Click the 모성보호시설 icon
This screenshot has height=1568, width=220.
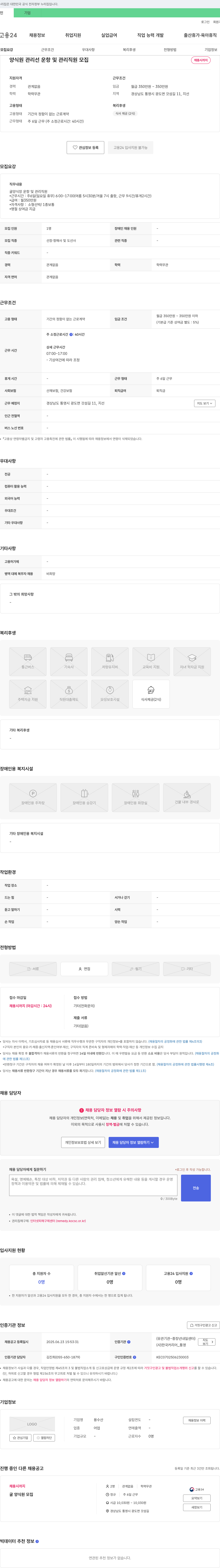(x=110, y=694)
